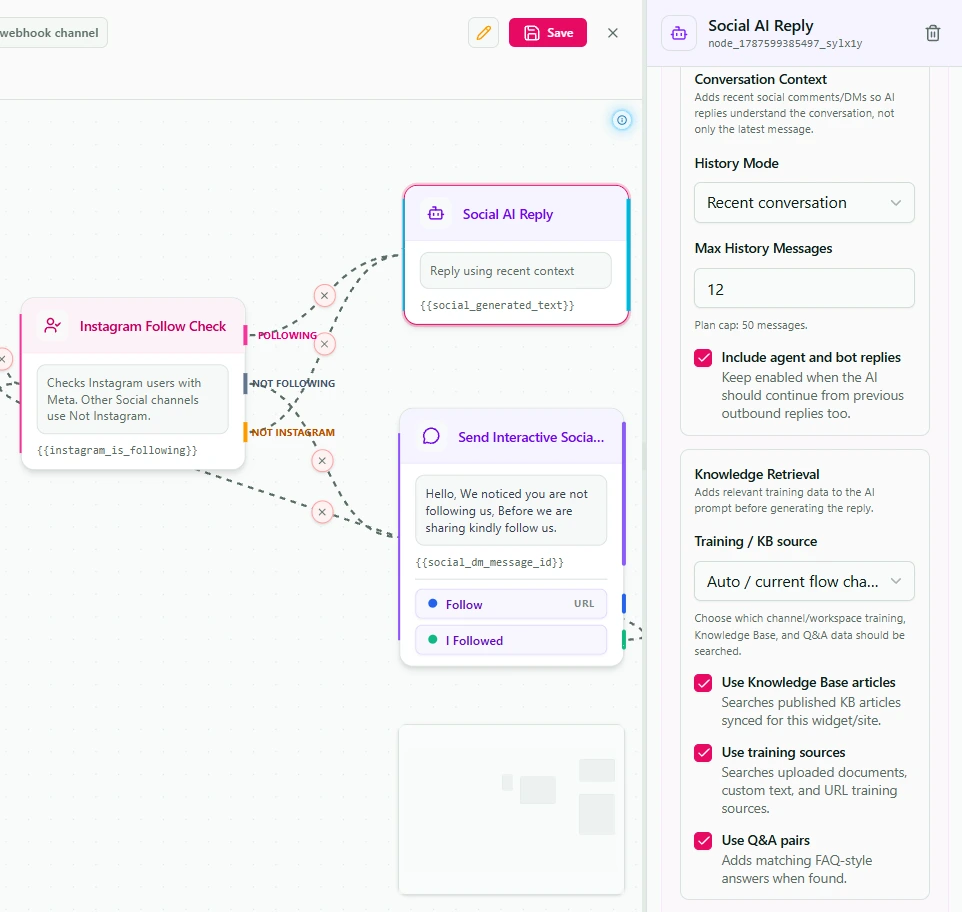Click the chat bubble icon on Send Interactive node
The width and height of the screenshot is (962, 912).
coord(431,436)
